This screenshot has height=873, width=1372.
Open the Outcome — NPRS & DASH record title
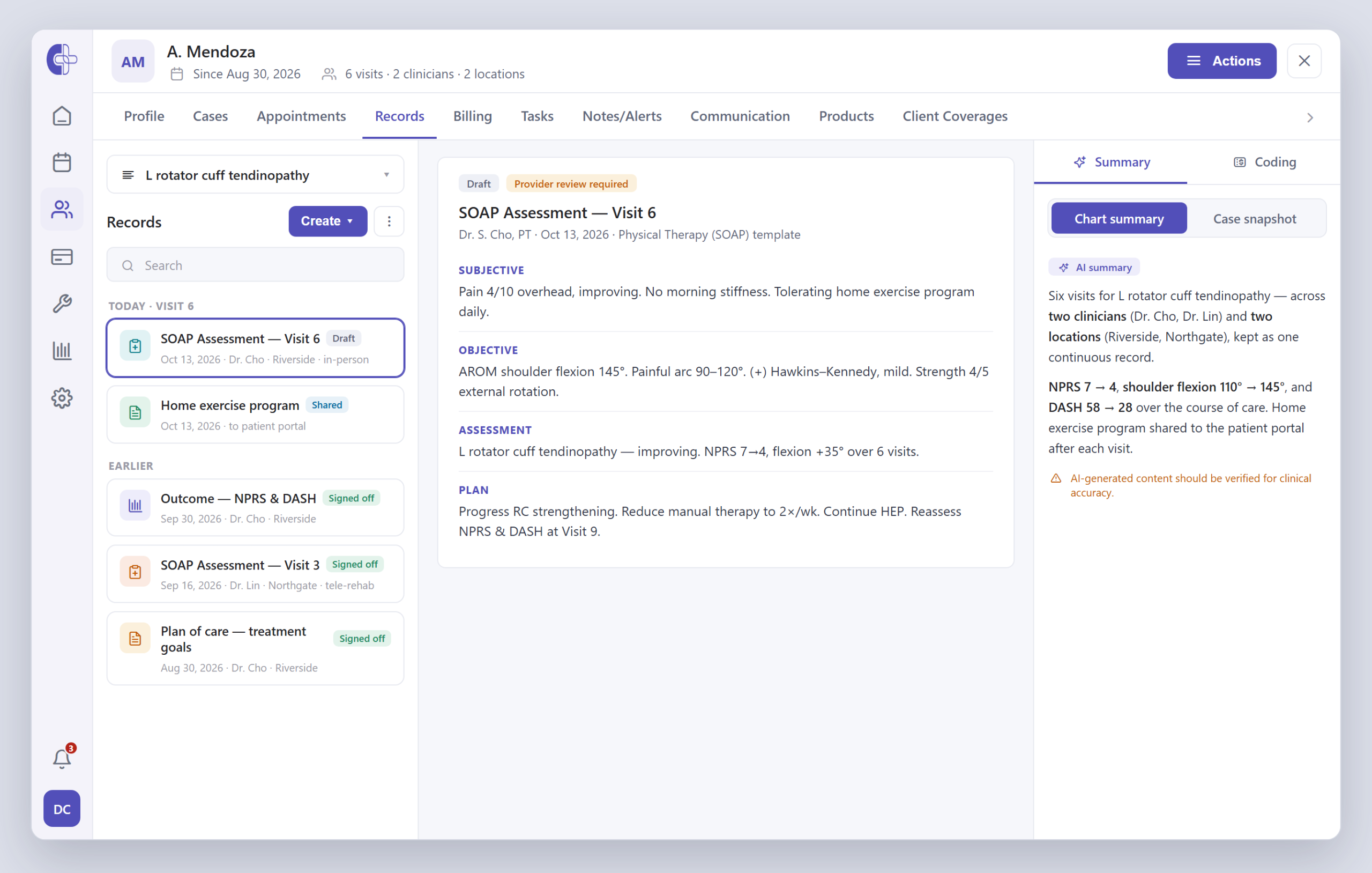(238, 498)
